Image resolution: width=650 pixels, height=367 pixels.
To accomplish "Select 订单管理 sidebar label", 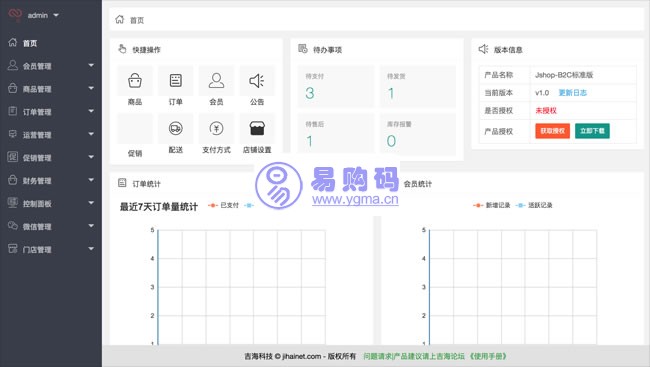I will click(37, 112).
